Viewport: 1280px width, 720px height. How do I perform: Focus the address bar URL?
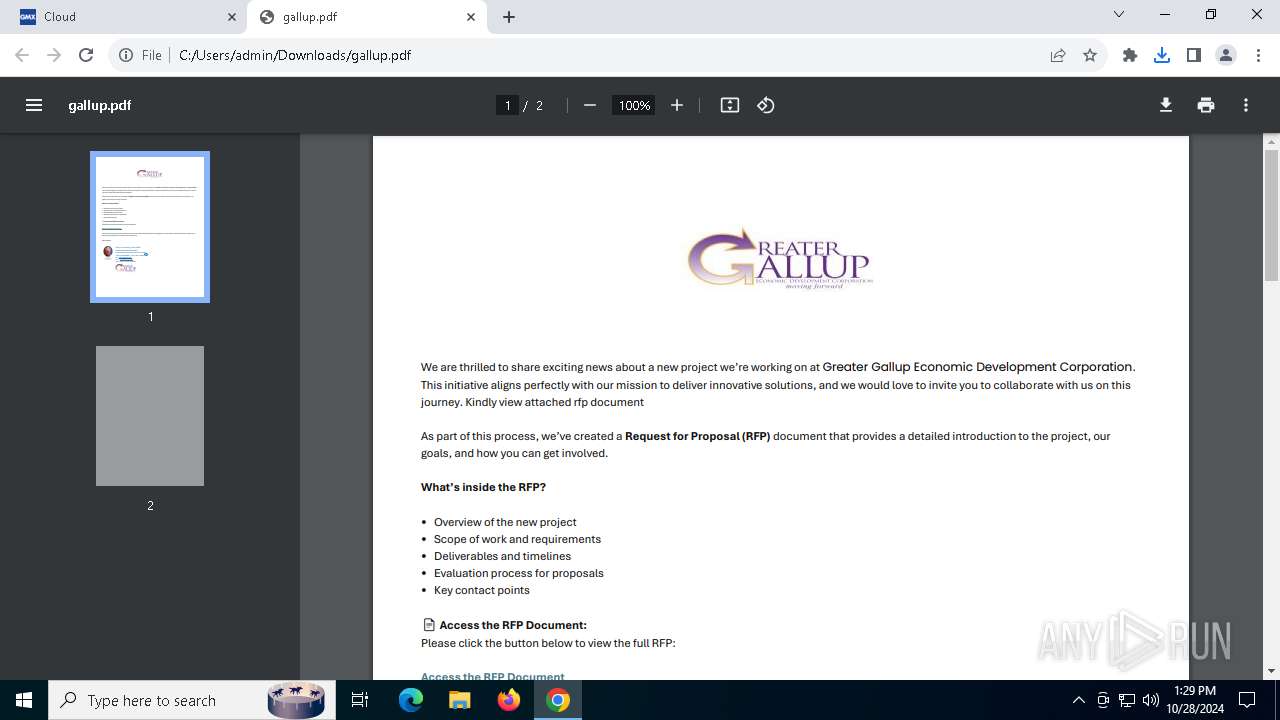pos(295,55)
